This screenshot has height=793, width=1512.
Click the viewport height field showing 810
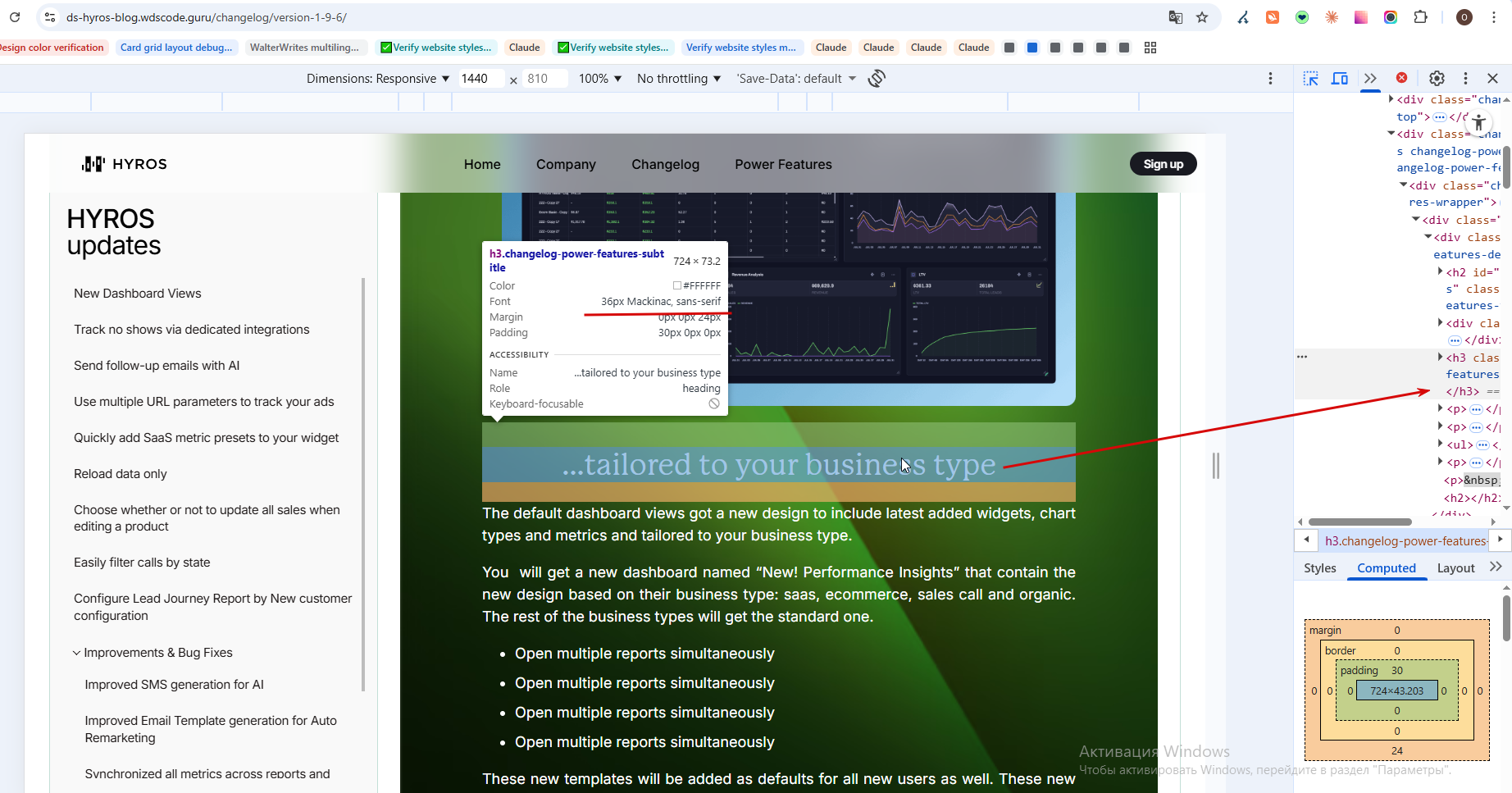(x=544, y=79)
